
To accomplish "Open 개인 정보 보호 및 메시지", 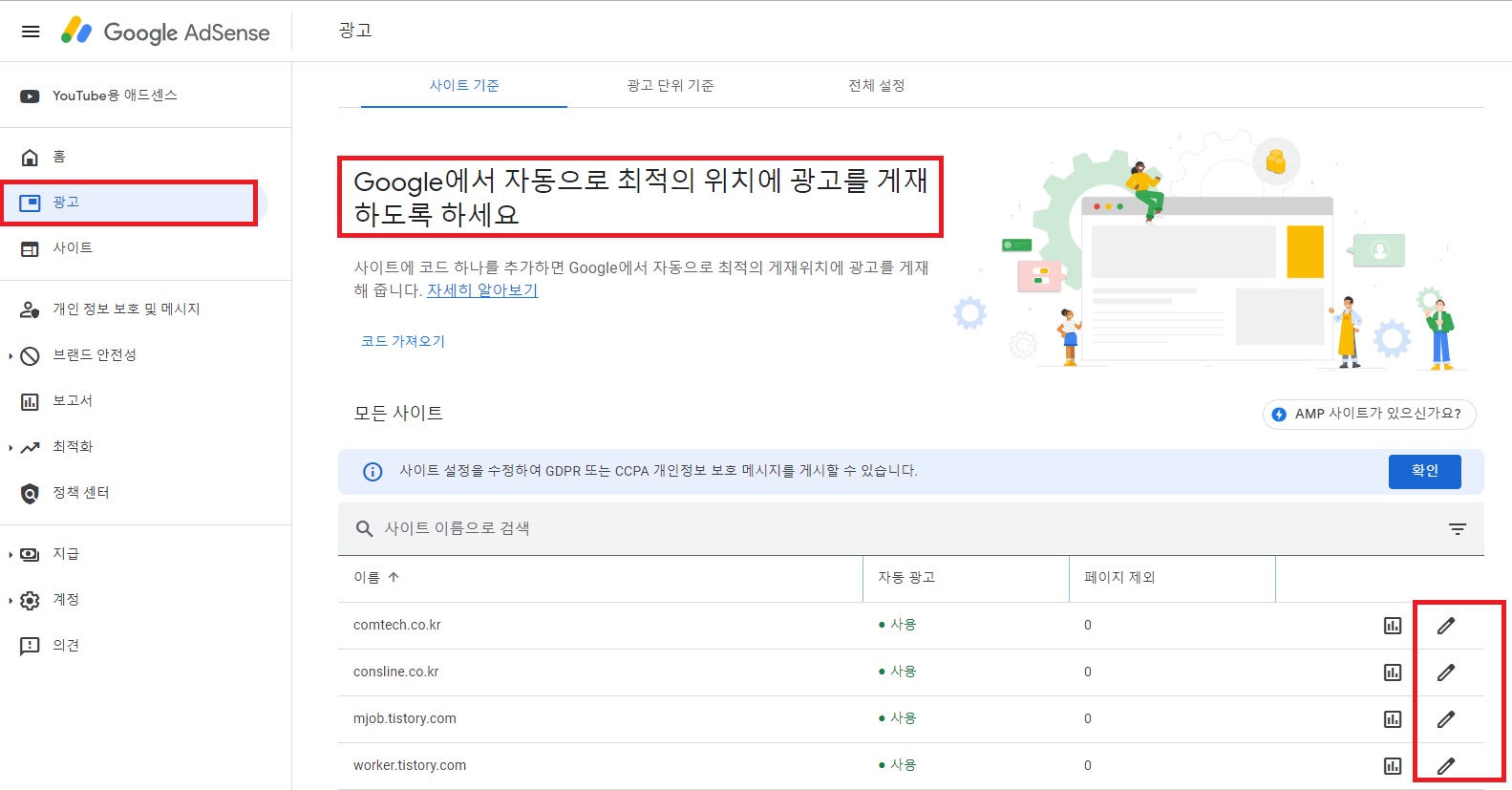I will 126,310.
